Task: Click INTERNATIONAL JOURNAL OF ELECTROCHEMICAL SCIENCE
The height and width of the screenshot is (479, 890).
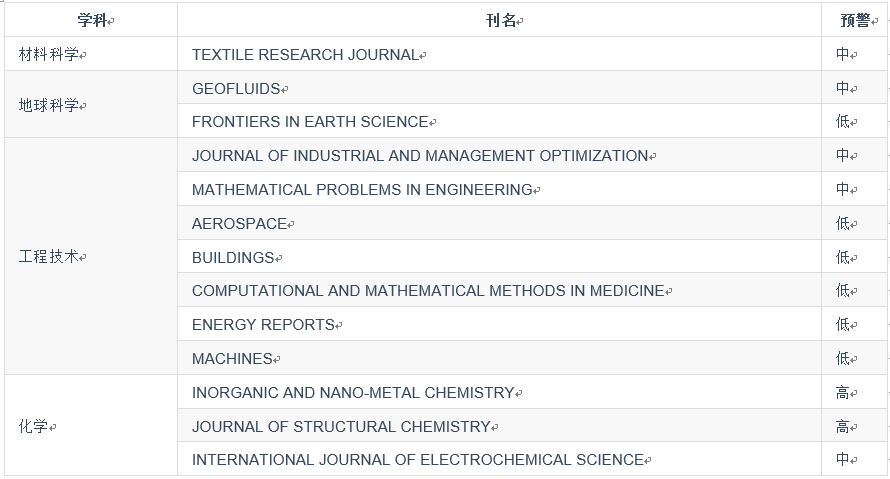Action: (x=417, y=460)
